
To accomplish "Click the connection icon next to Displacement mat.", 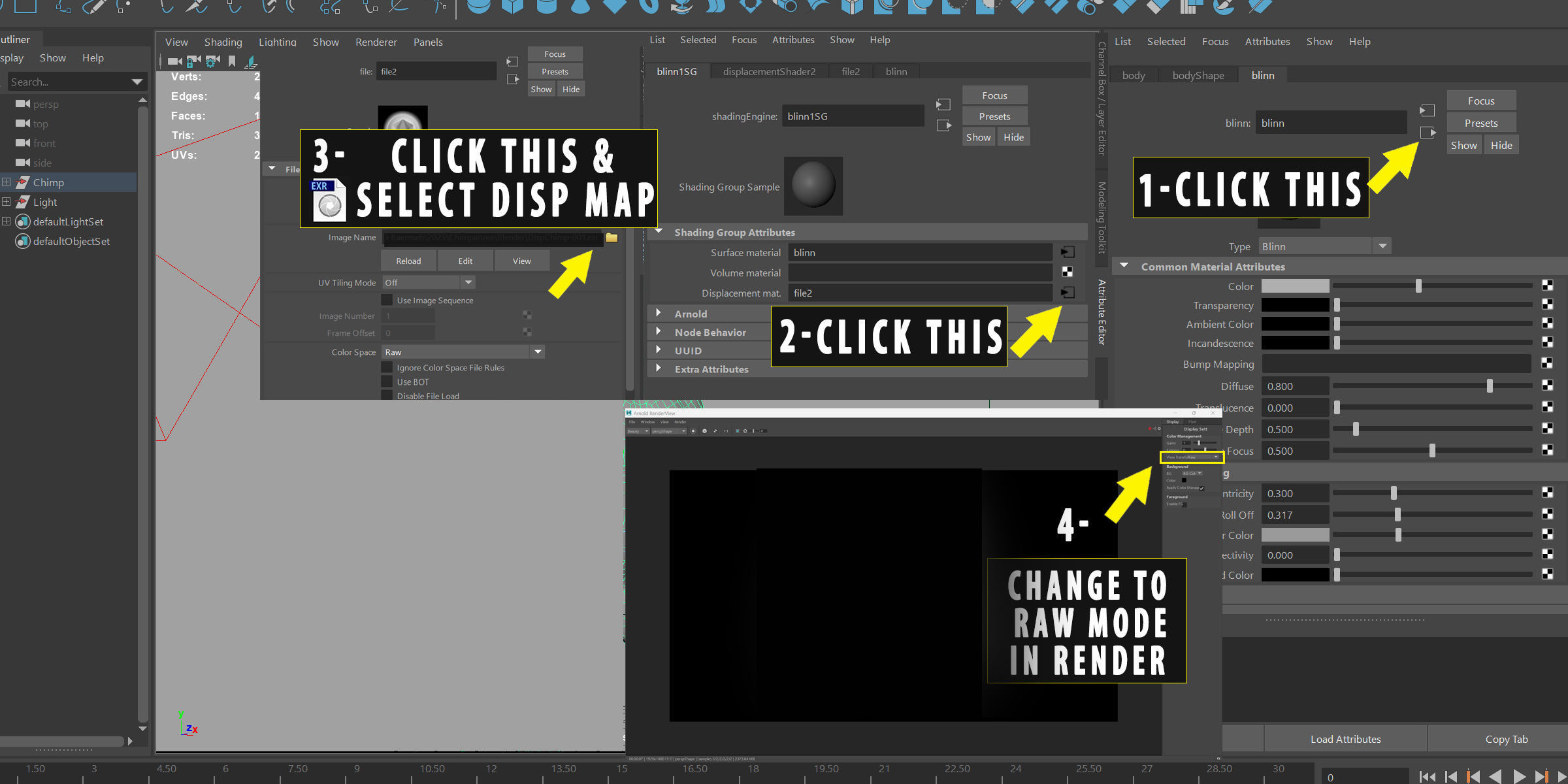I will [1068, 293].
